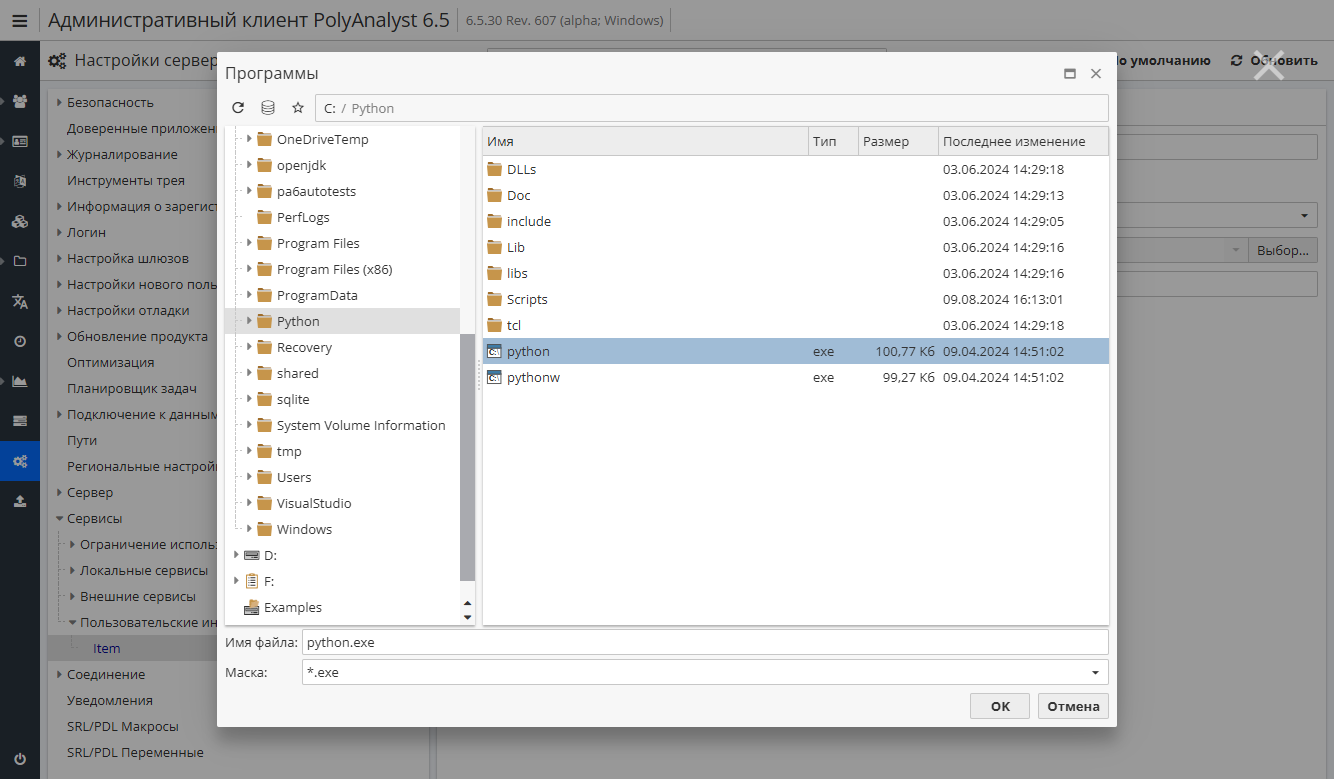Expand the D: drive node
This screenshot has width=1334, height=779.
[236, 555]
